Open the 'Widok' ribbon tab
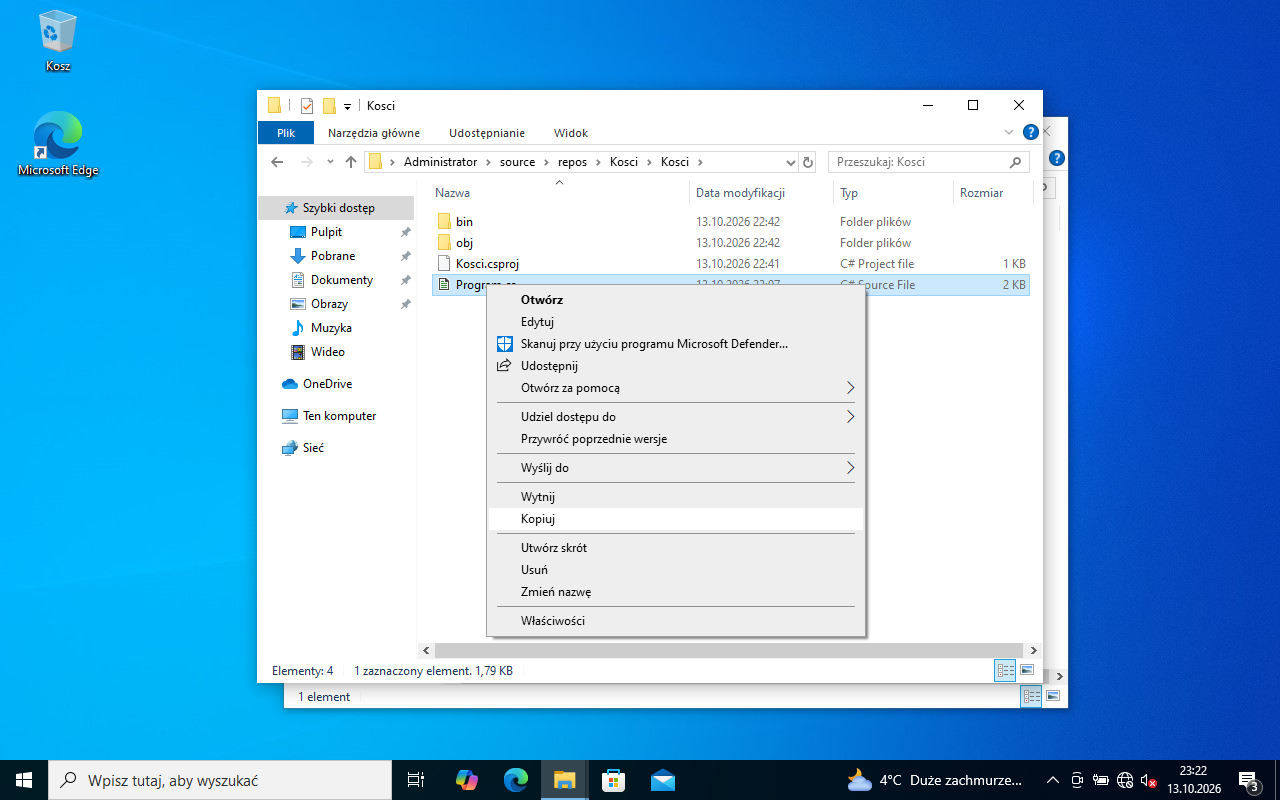 click(x=571, y=133)
